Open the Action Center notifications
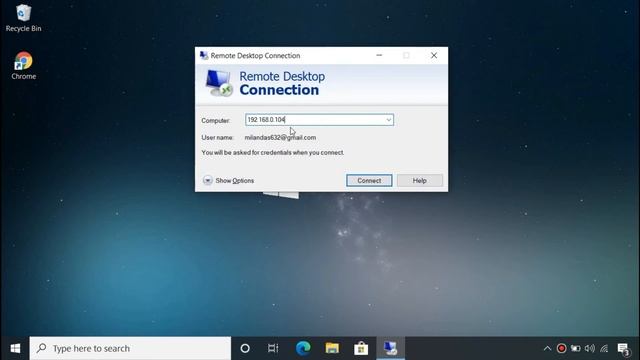Image resolution: width=640 pixels, height=360 pixels. click(x=624, y=349)
